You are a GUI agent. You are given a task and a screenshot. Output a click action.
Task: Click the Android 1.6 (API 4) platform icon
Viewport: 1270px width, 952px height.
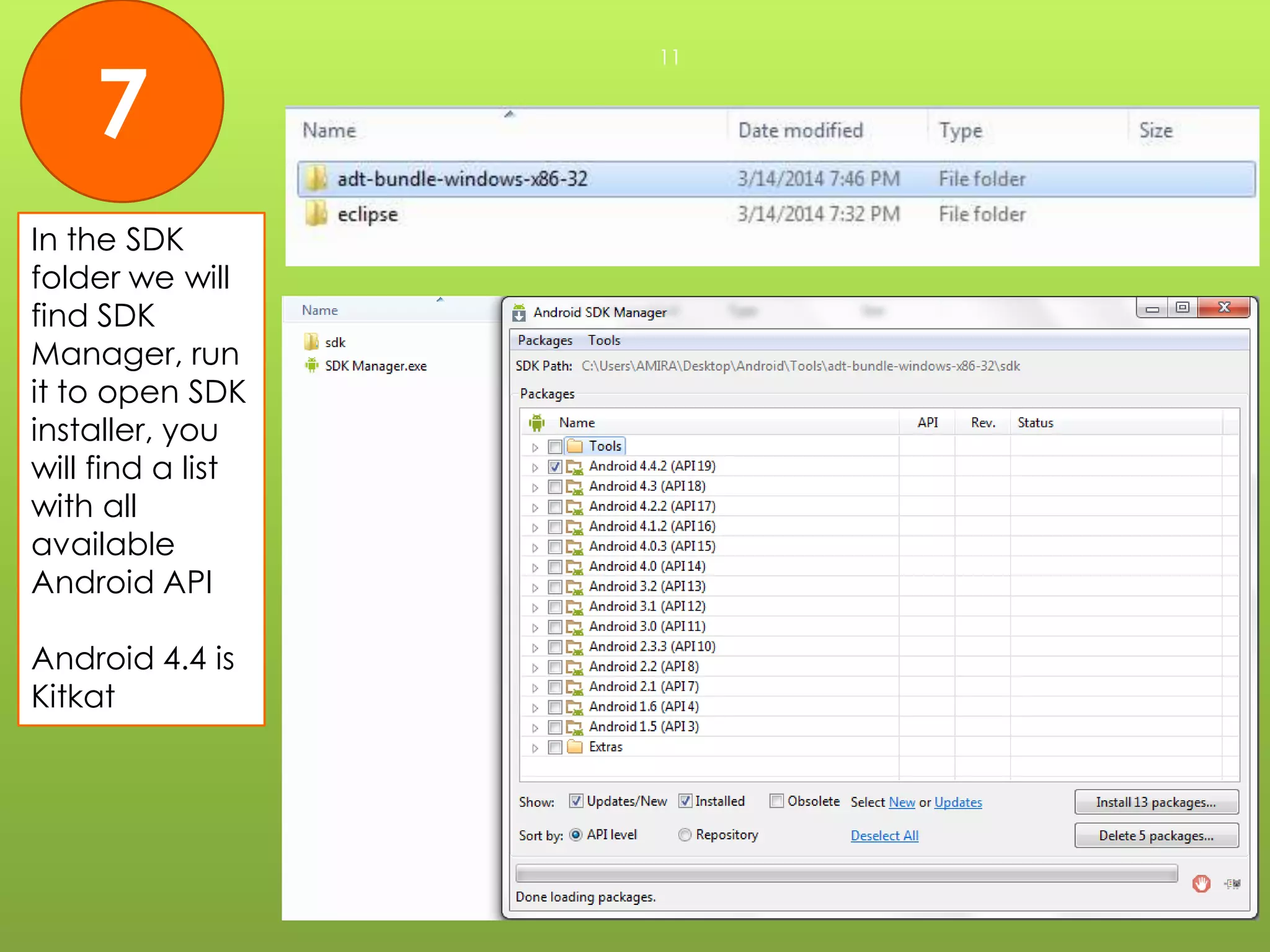(575, 707)
